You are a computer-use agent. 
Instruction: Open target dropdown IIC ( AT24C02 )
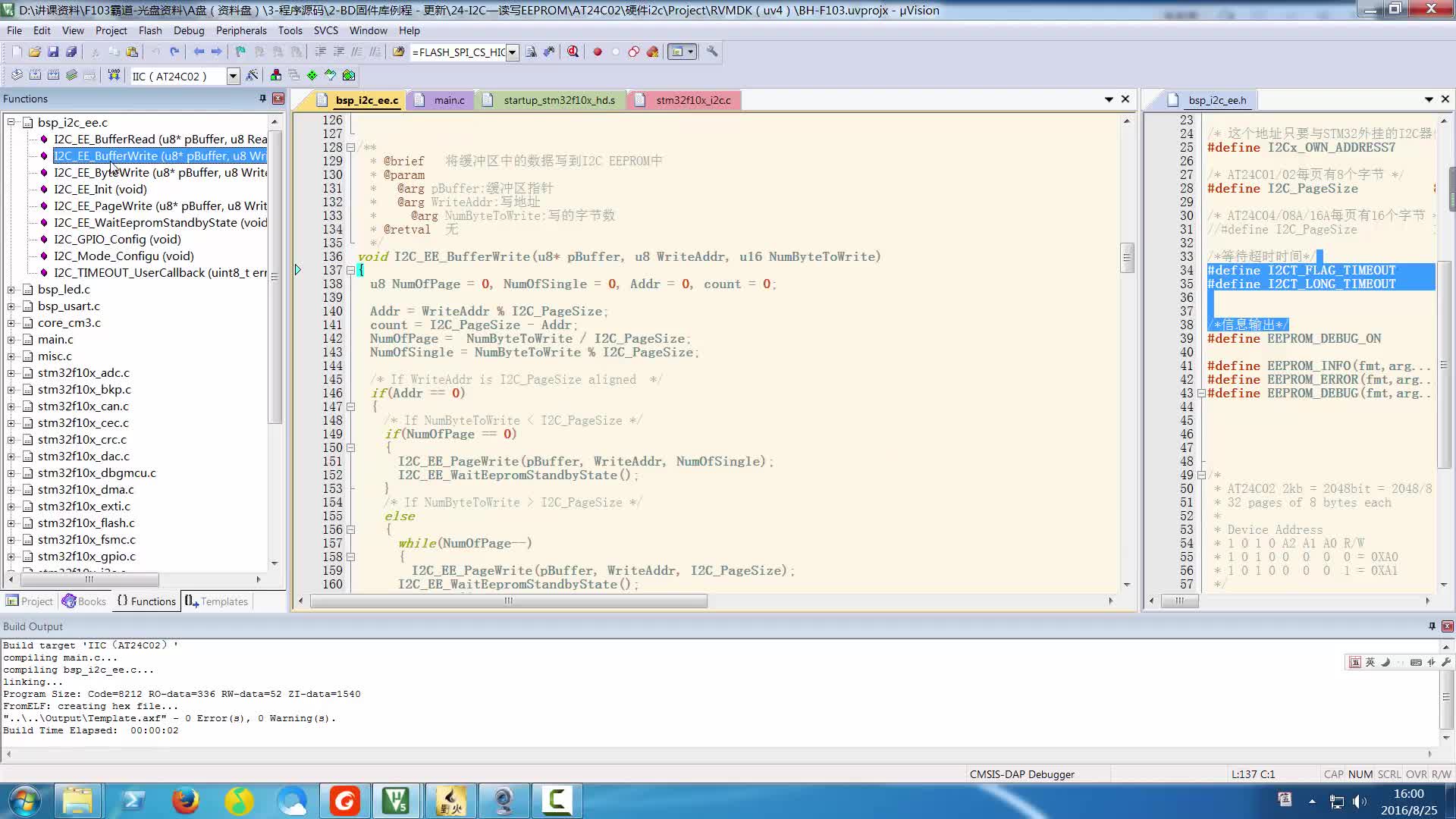click(x=234, y=76)
